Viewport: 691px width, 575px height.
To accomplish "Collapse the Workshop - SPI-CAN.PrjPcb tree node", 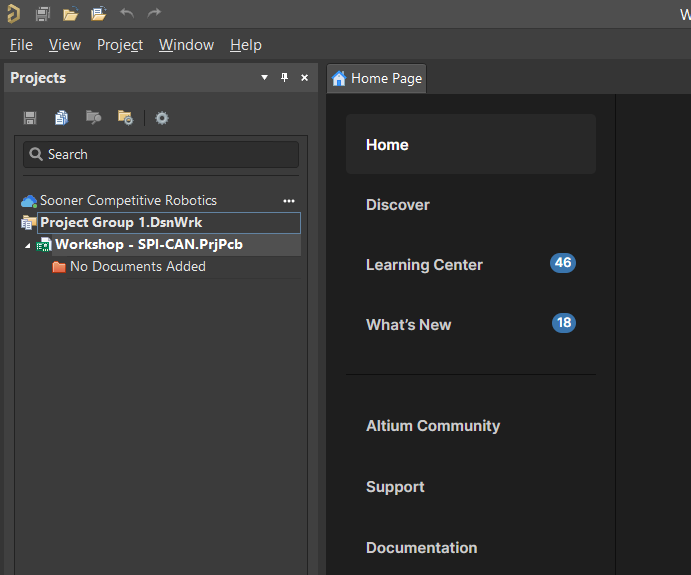I will click(x=28, y=246).
